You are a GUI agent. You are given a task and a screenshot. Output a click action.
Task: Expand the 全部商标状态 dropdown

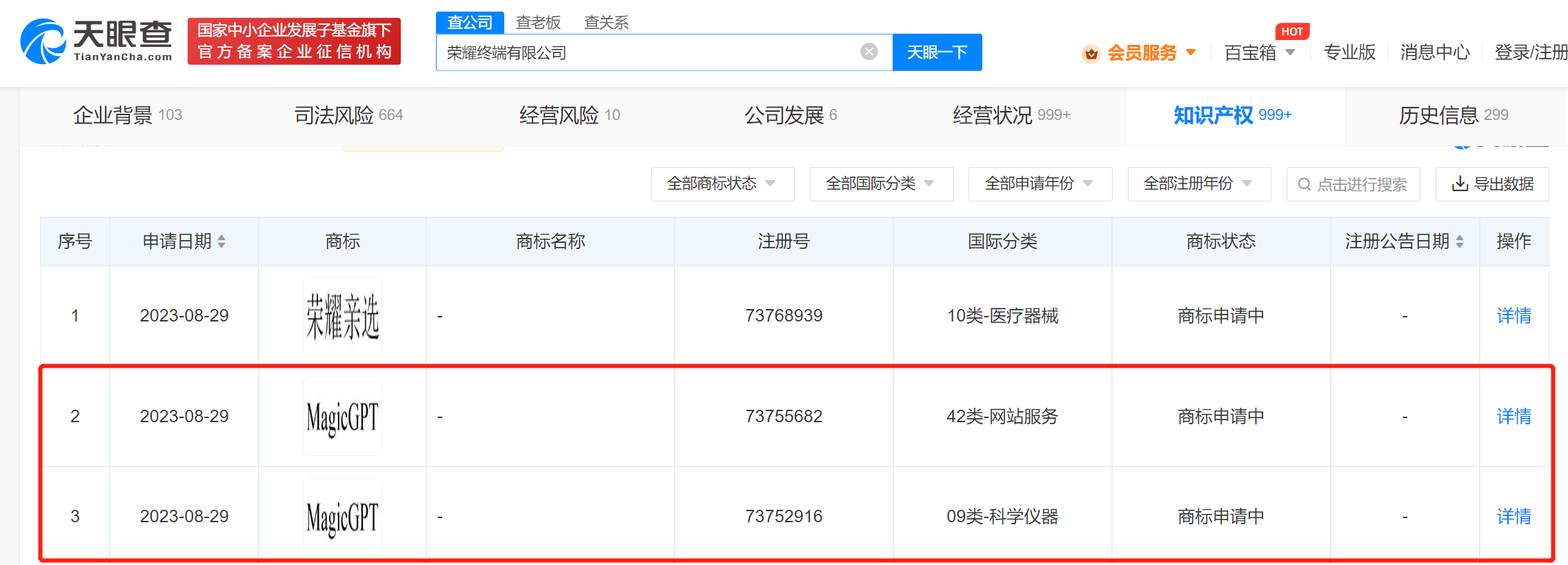pyautogui.click(x=722, y=184)
